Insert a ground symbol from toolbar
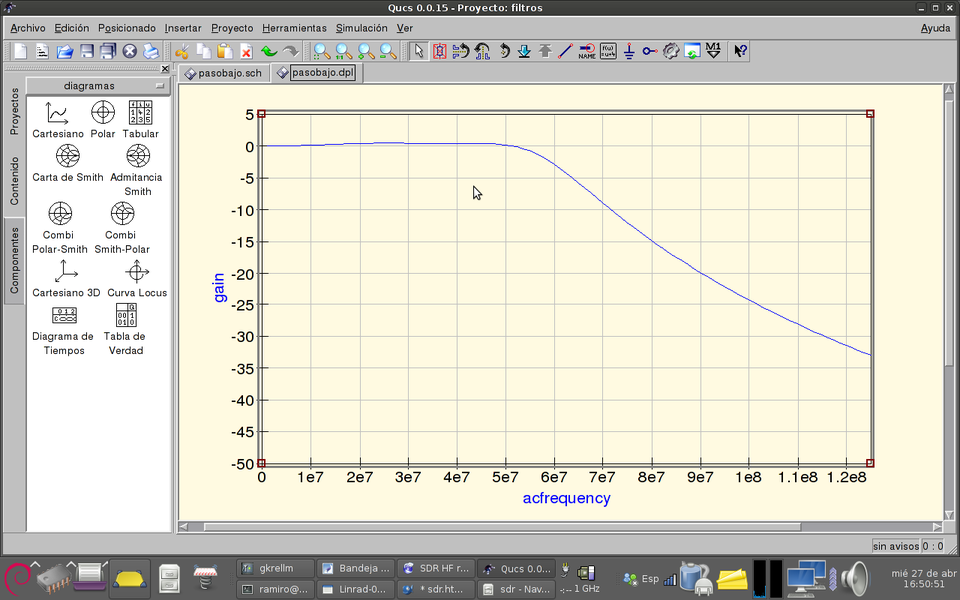 629,51
